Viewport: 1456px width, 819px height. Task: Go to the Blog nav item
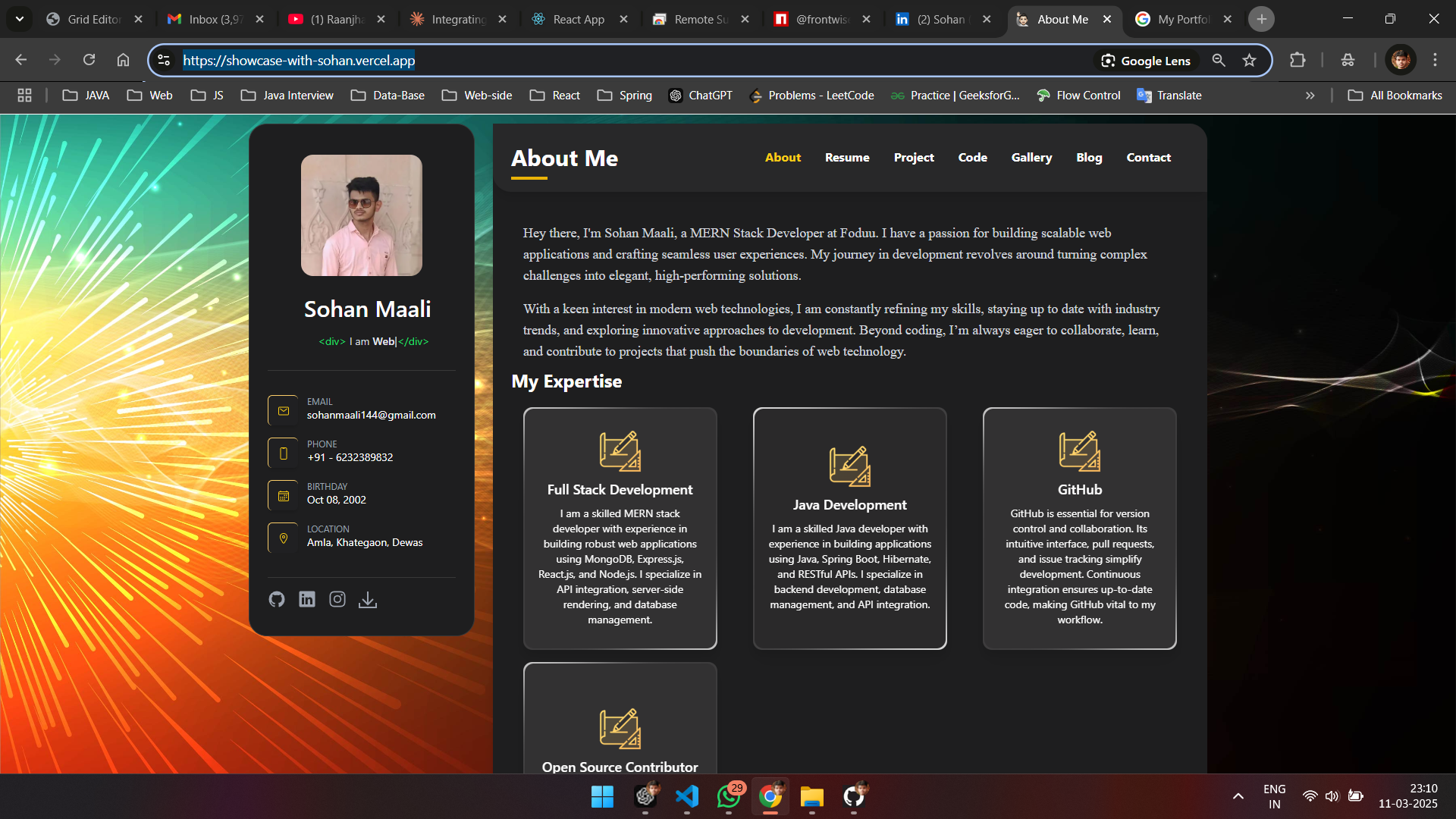[x=1089, y=158]
